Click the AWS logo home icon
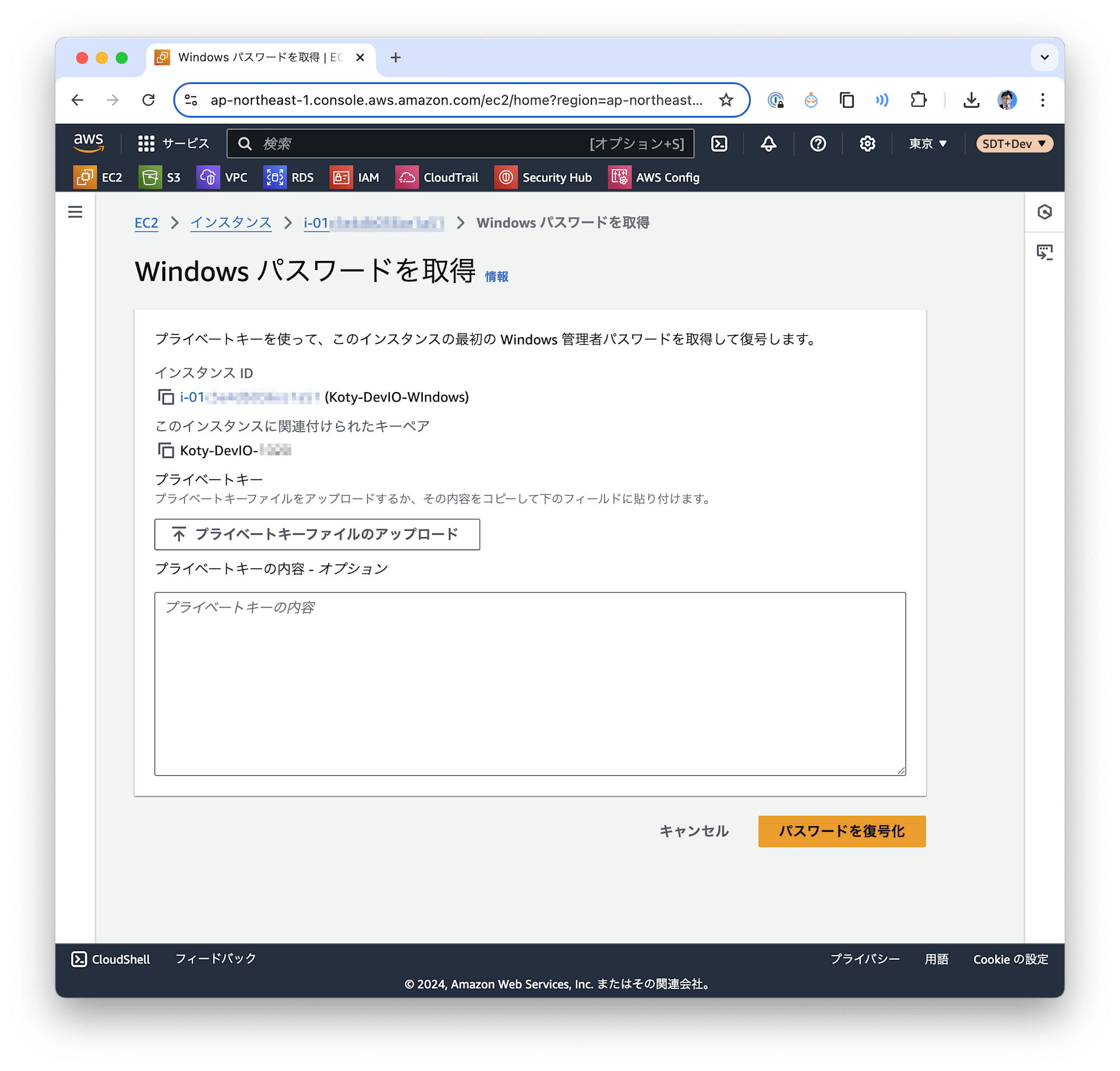1120x1071 pixels. point(88,143)
